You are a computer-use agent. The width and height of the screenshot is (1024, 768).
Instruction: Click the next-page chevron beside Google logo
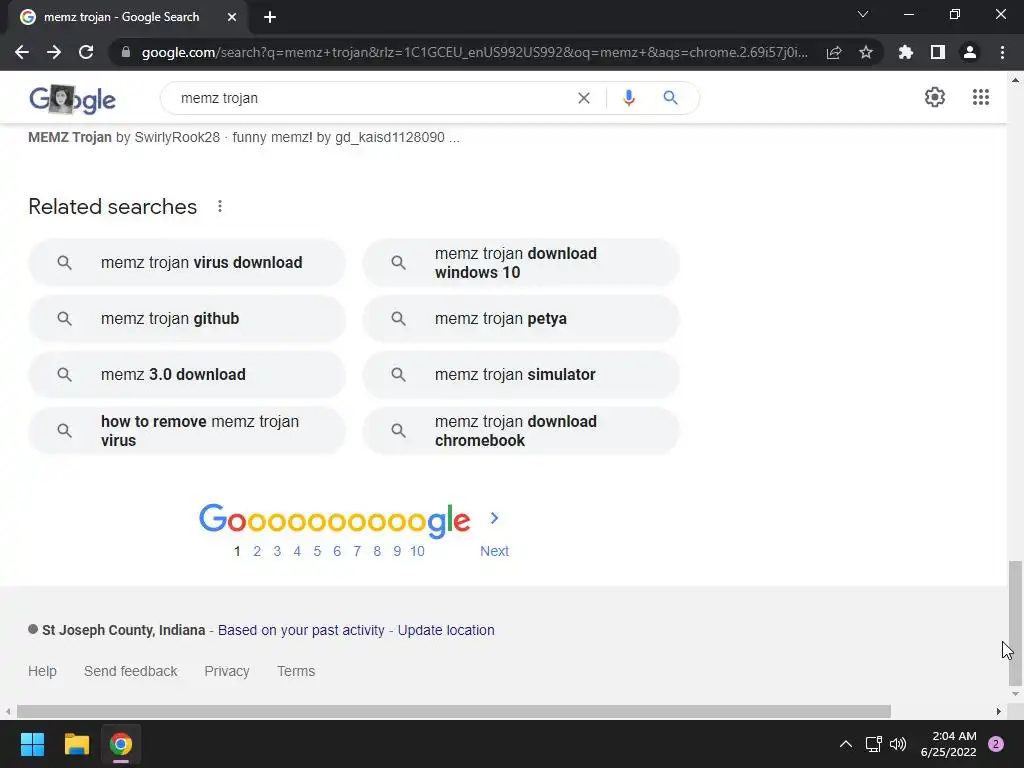[x=494, y=518]
